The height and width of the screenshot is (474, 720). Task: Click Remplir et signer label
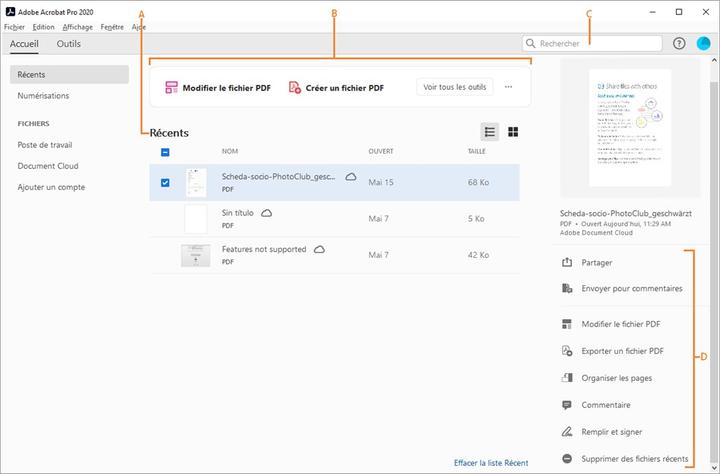click(x=612, y=432)
